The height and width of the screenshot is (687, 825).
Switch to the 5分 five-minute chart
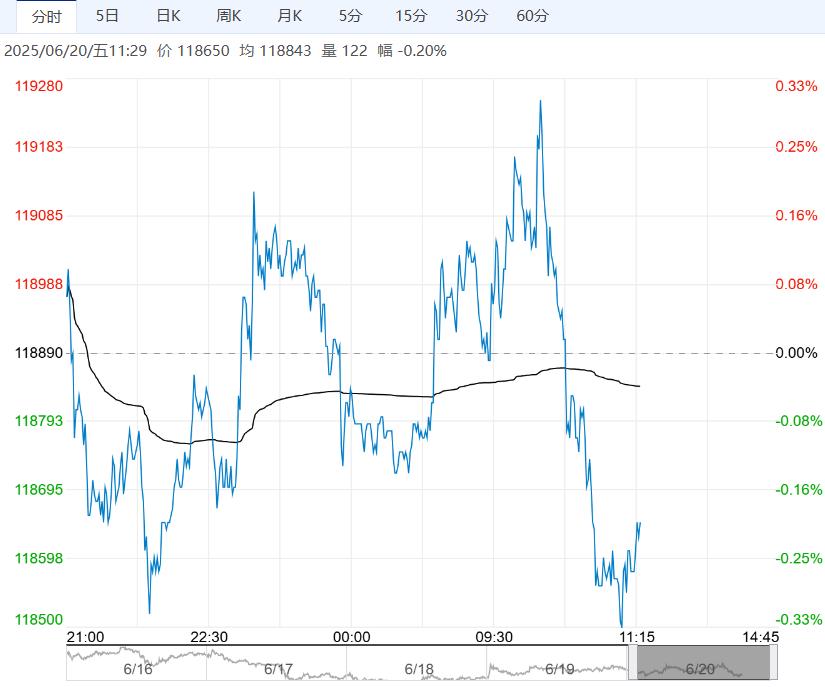click(350, 16)
